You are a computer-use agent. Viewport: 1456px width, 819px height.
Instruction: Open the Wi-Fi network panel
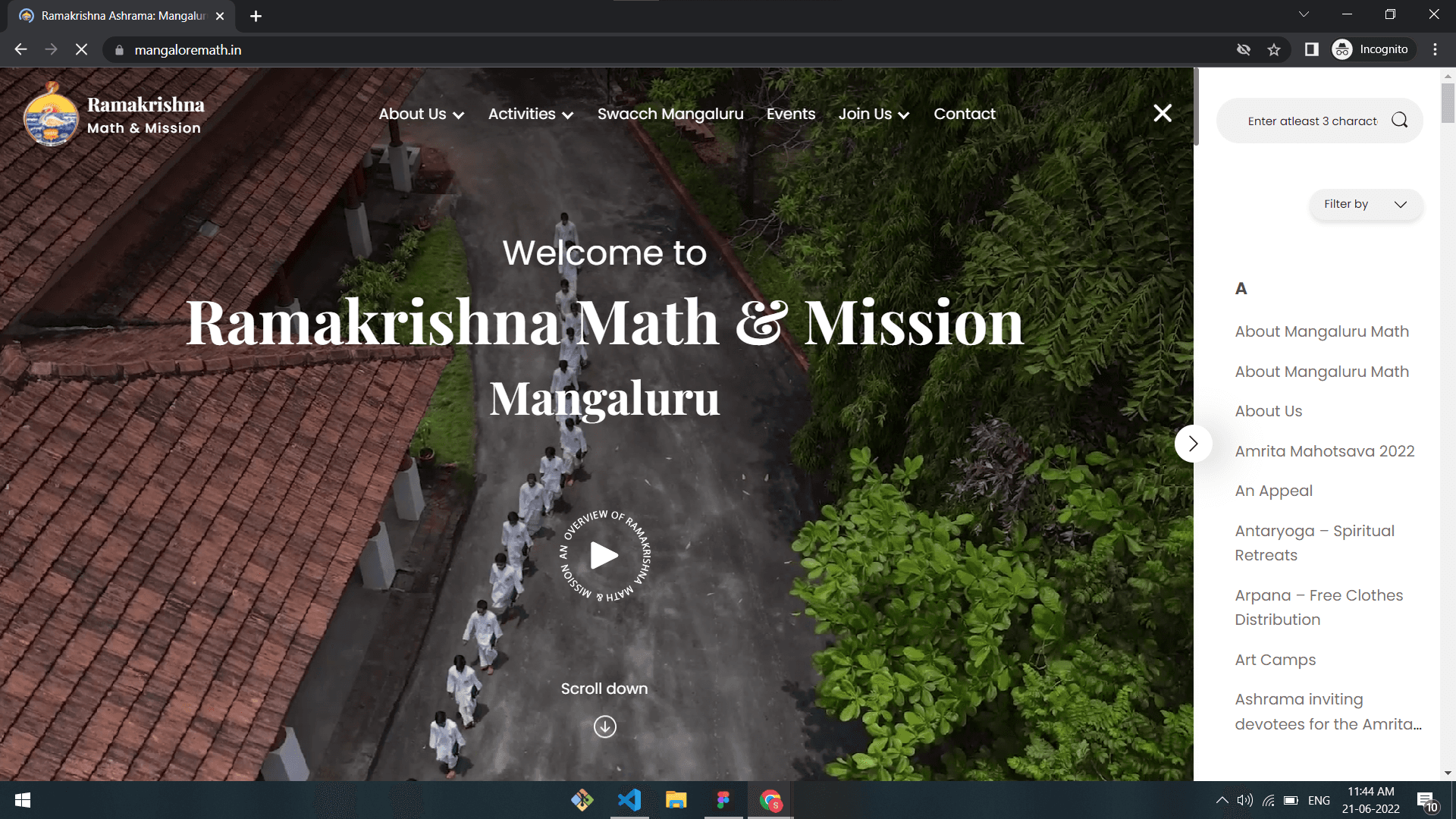[x=1268, y=800]
